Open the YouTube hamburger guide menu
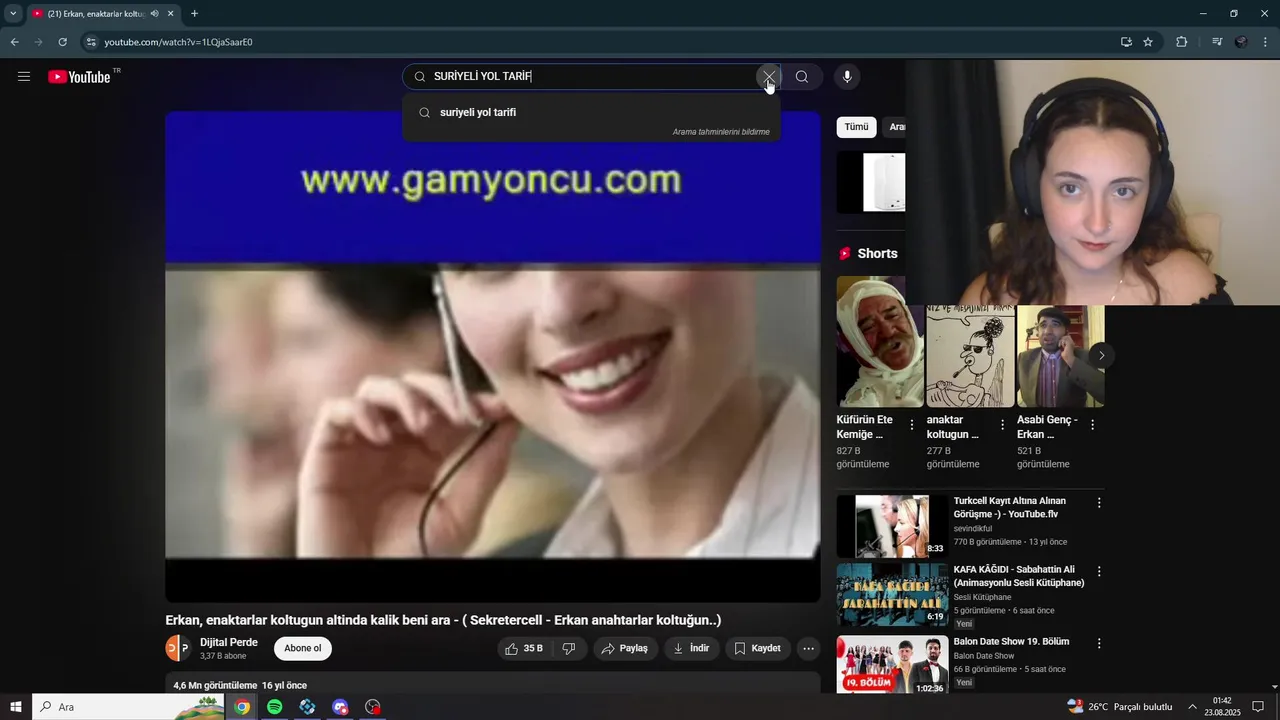Image resolution: width=1280 pixels, height=720 pixels. click(x=24, y=77)
